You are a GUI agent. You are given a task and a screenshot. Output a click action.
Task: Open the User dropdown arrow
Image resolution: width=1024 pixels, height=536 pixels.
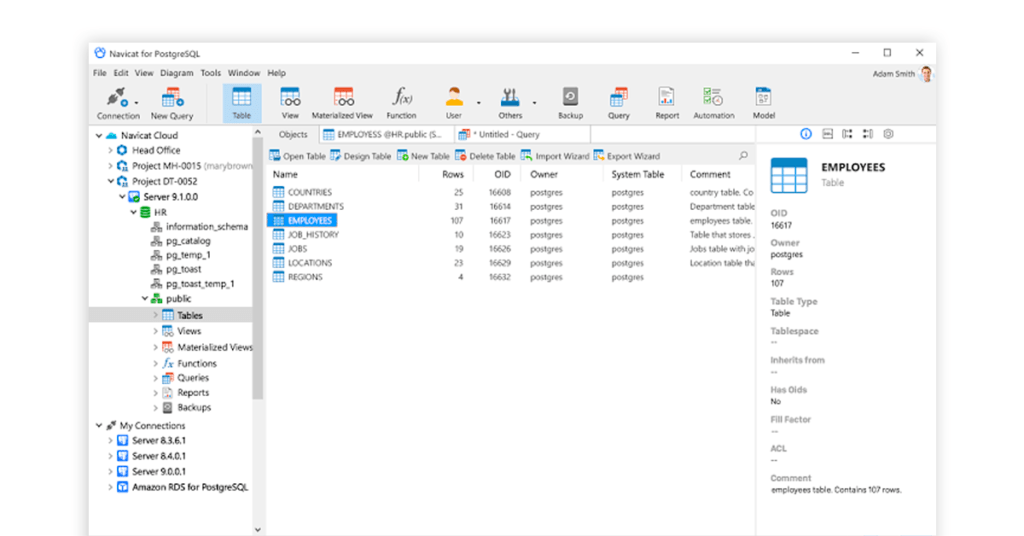[479, 103]
